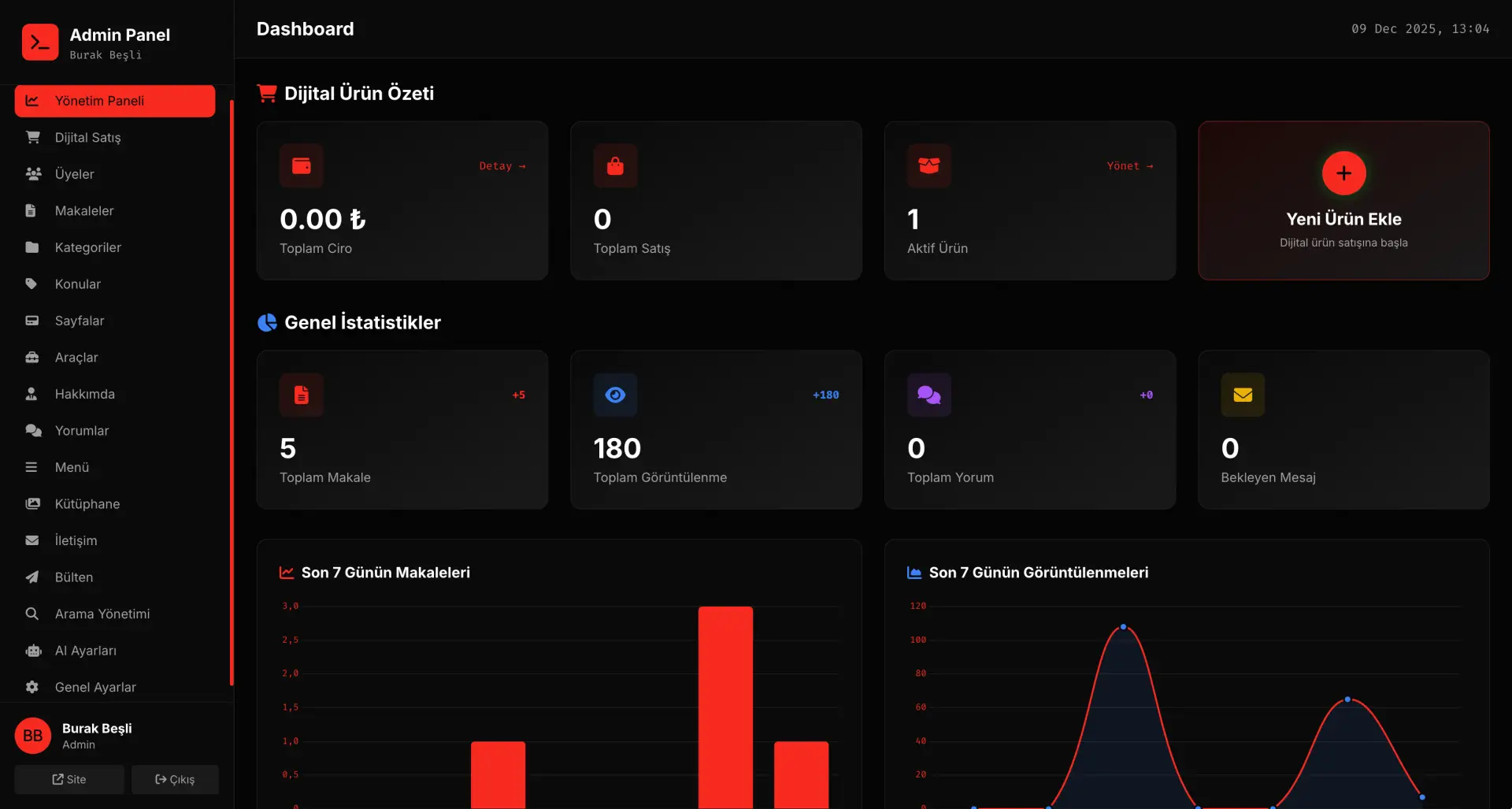Open Dijital Satış in the sidebar
This screenshot has width=1512, height=809.
(87, 138)
